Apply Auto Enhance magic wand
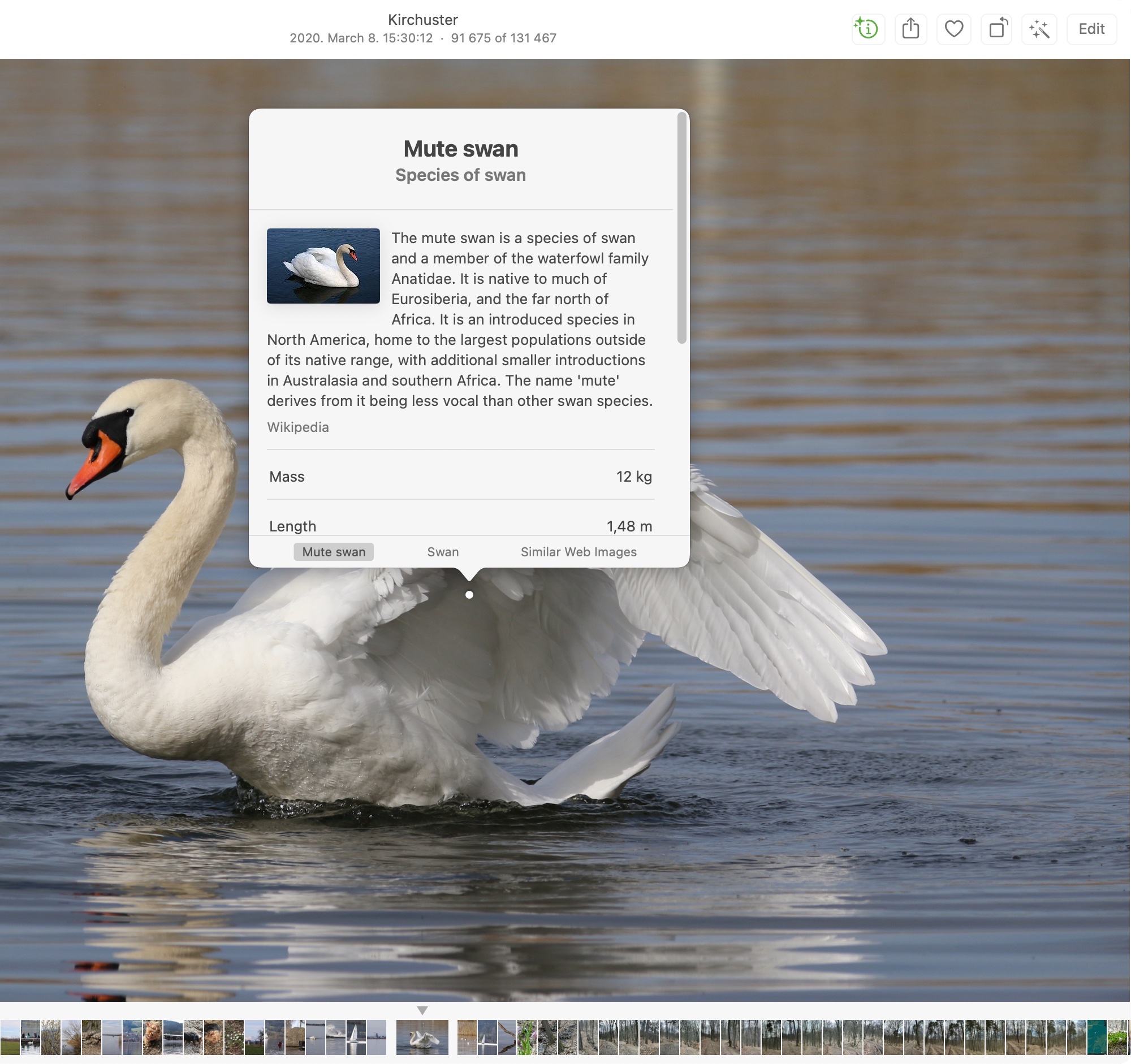Viewport: 1131px width, 1064px height. point(1039,28)
